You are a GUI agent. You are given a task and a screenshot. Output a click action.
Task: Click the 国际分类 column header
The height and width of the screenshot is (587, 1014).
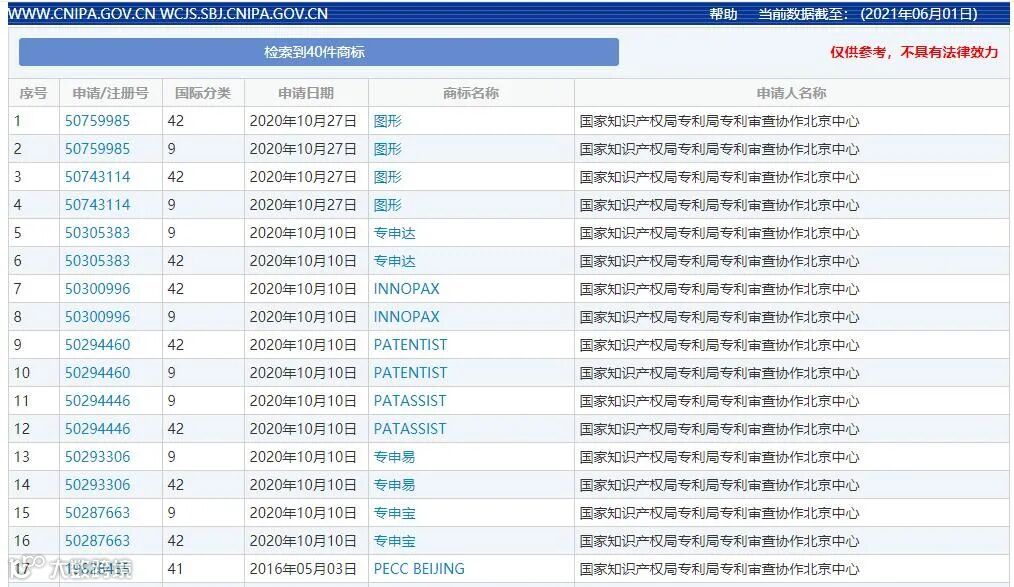point(202,93)
